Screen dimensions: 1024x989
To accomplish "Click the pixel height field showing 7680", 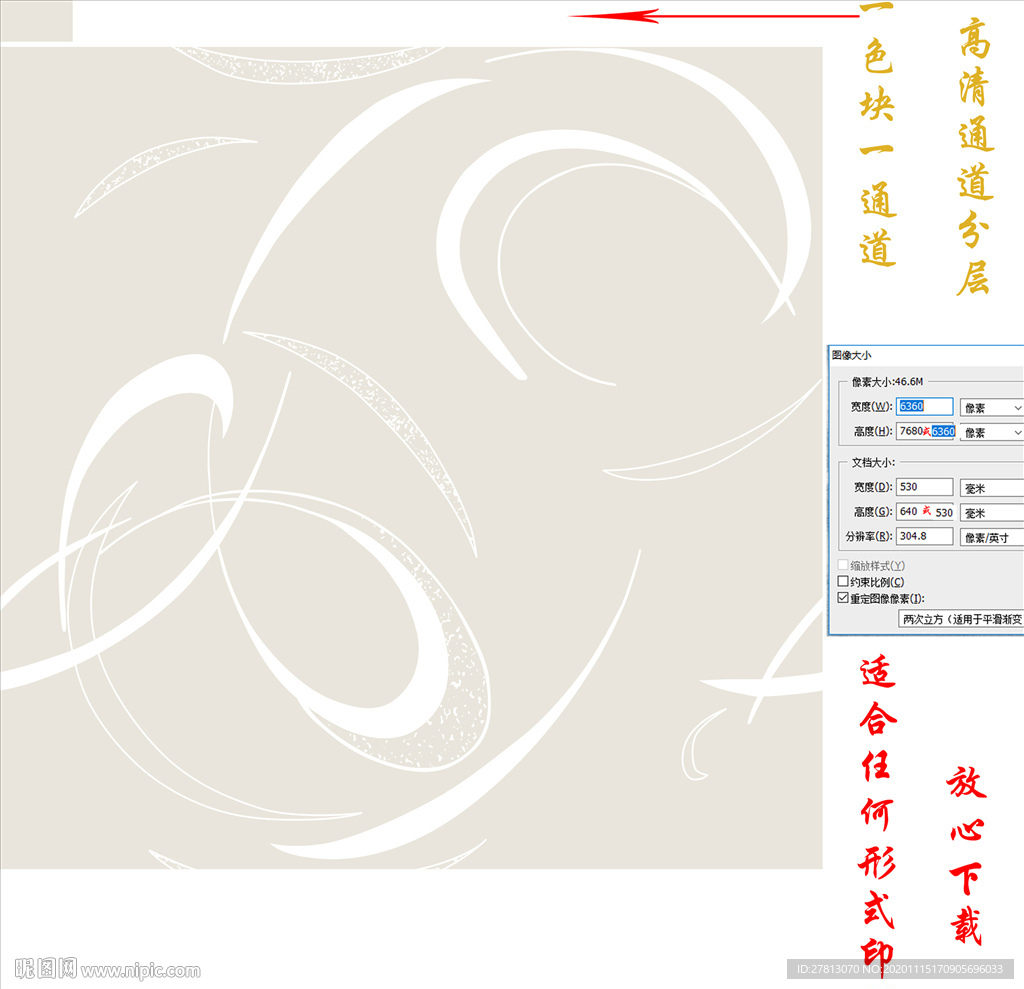I will click(925, 431).
